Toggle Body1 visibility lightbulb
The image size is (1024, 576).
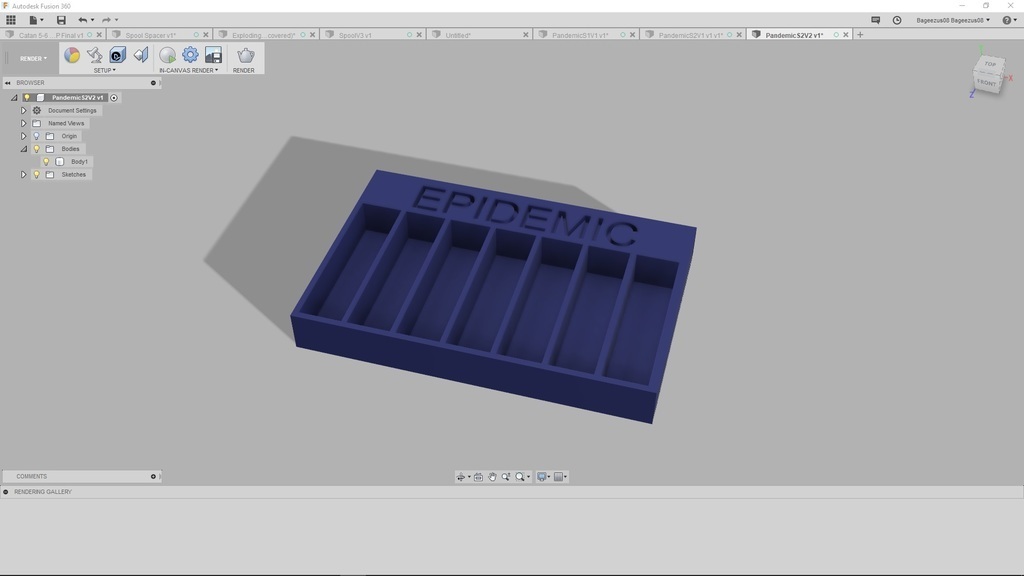click(46, 161)
